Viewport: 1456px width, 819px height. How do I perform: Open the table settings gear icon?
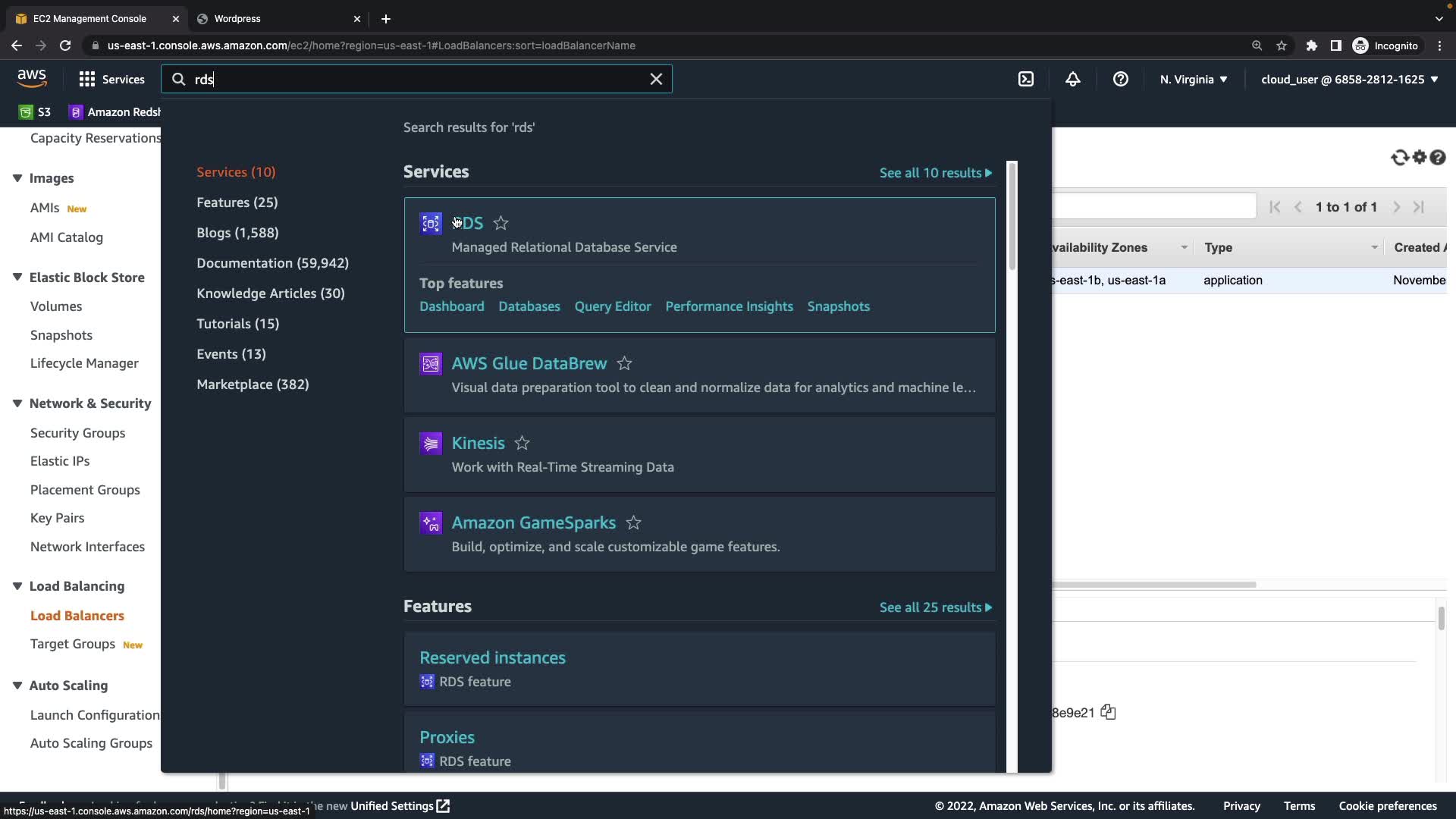(x=1419, y=158)
